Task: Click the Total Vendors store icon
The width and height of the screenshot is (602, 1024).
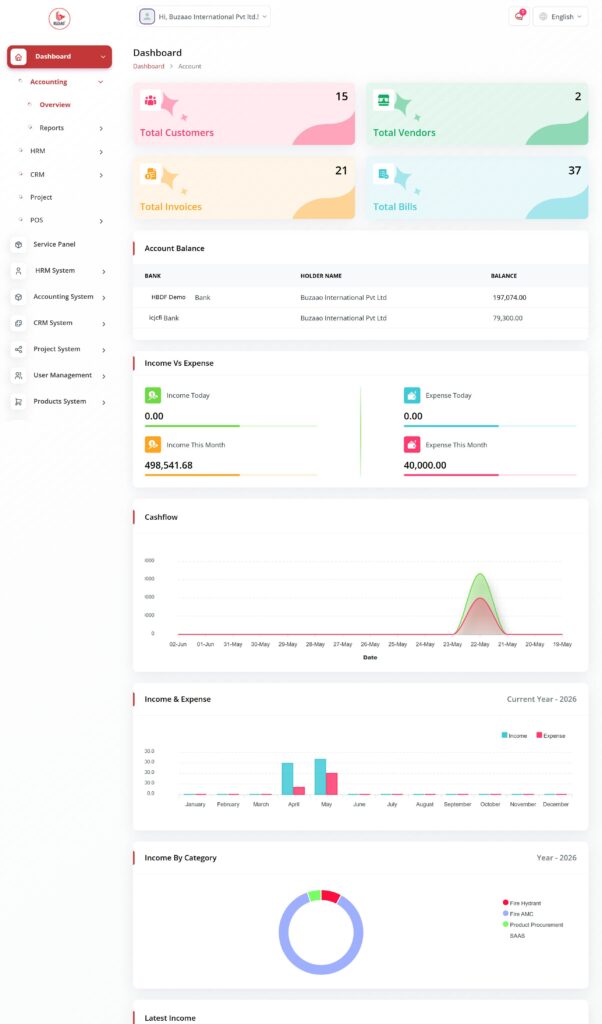Action: (x=383, y=100)
